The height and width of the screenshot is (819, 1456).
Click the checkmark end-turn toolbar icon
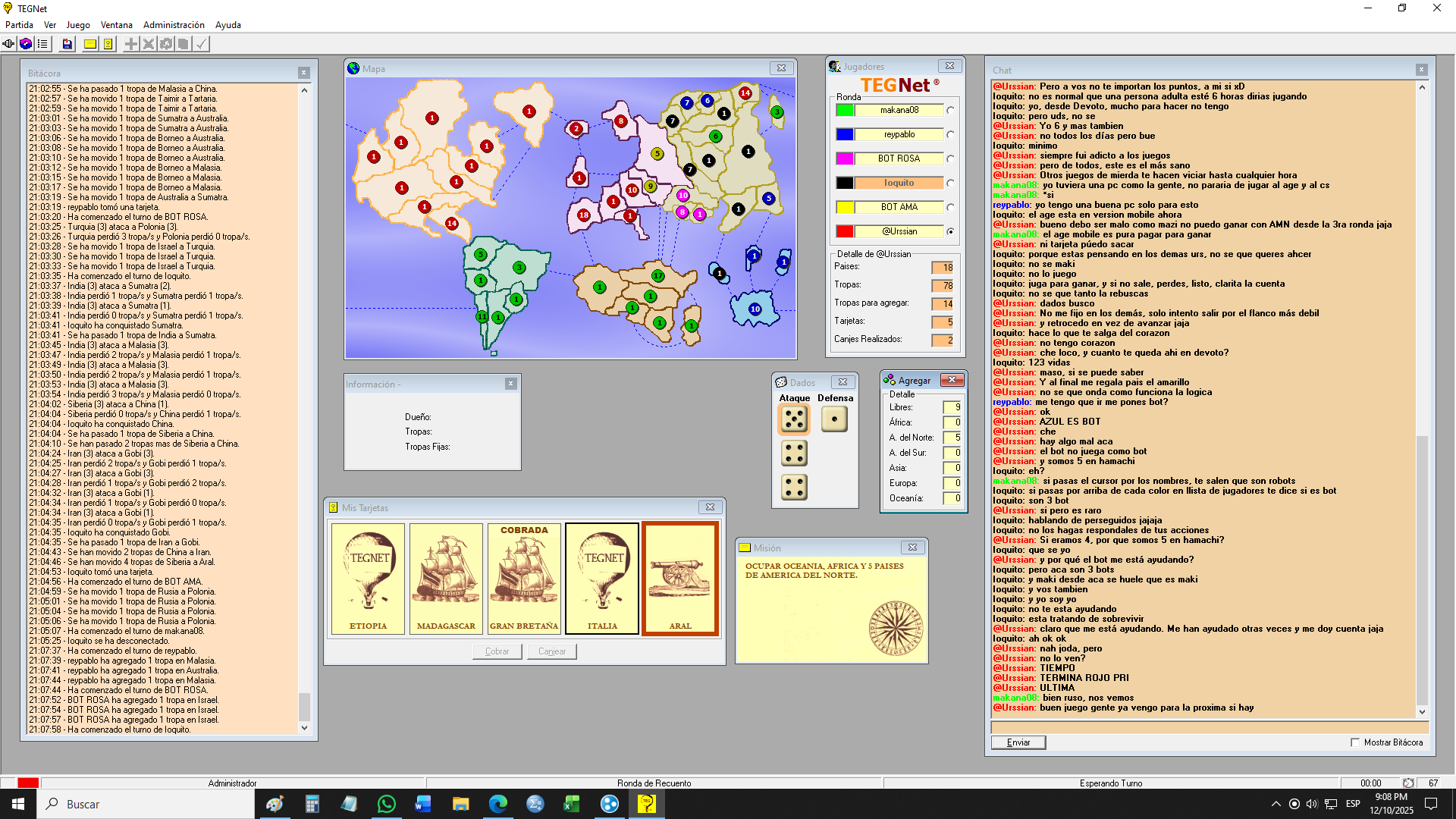tap(201, 44)
